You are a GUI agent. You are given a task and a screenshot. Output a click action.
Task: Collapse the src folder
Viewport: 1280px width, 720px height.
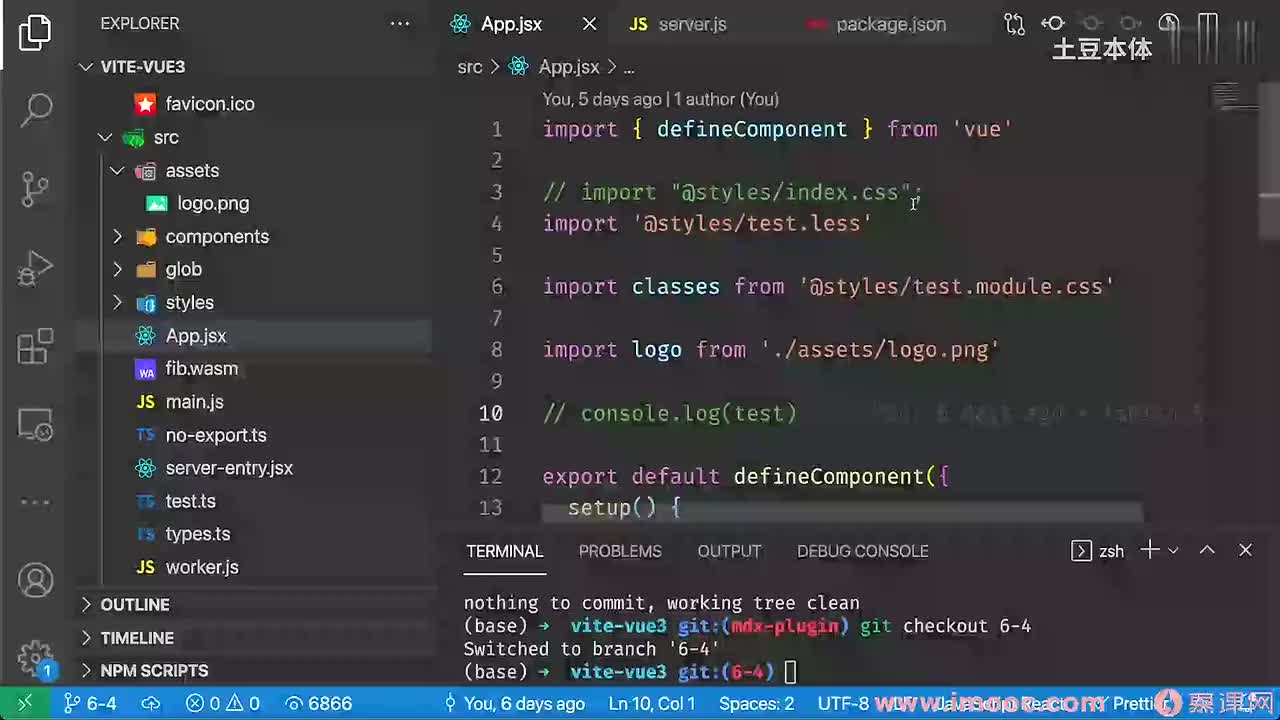coord(105,138)
